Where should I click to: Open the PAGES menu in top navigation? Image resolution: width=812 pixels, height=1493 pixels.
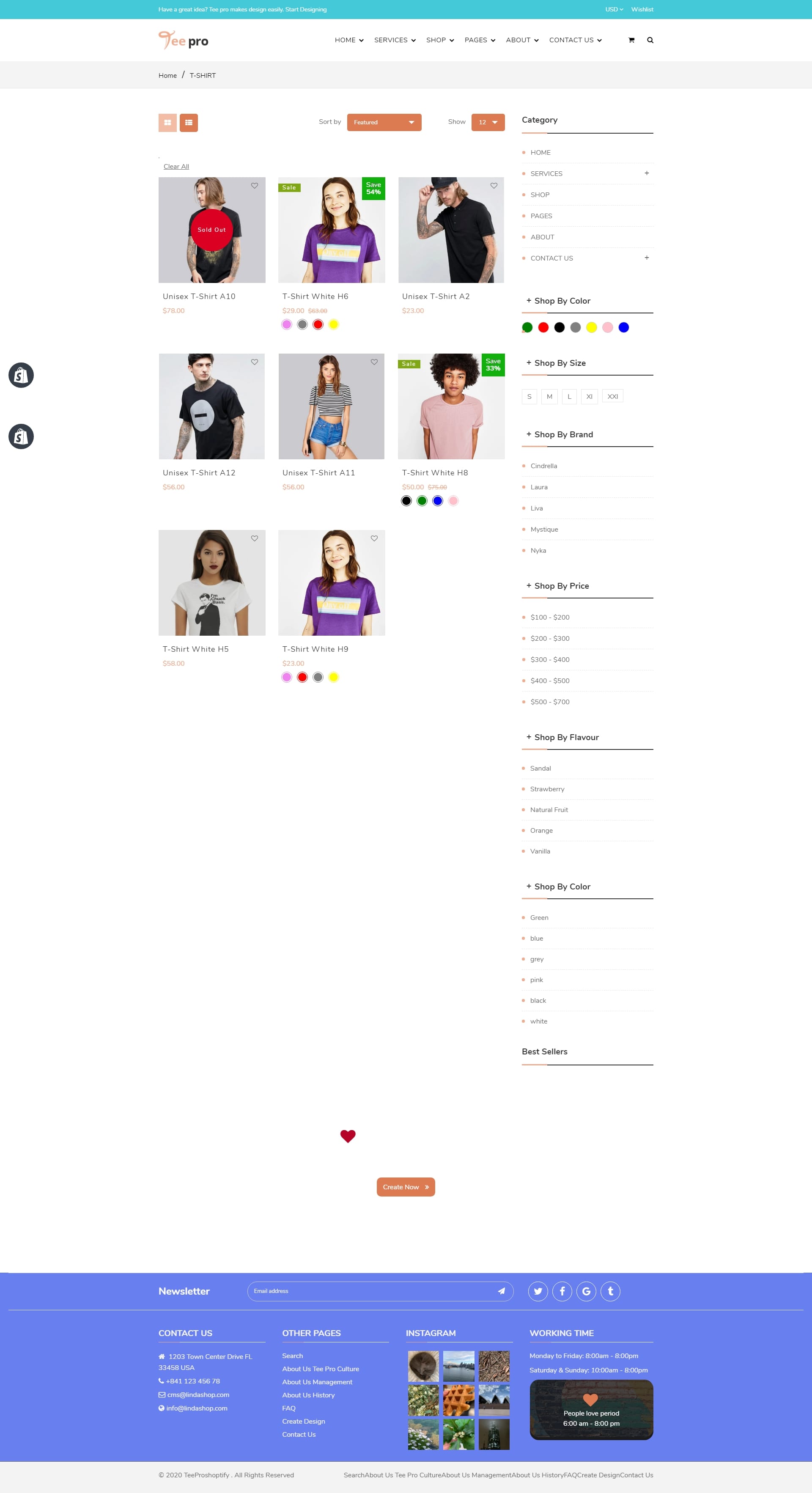(x=480, y=40)
